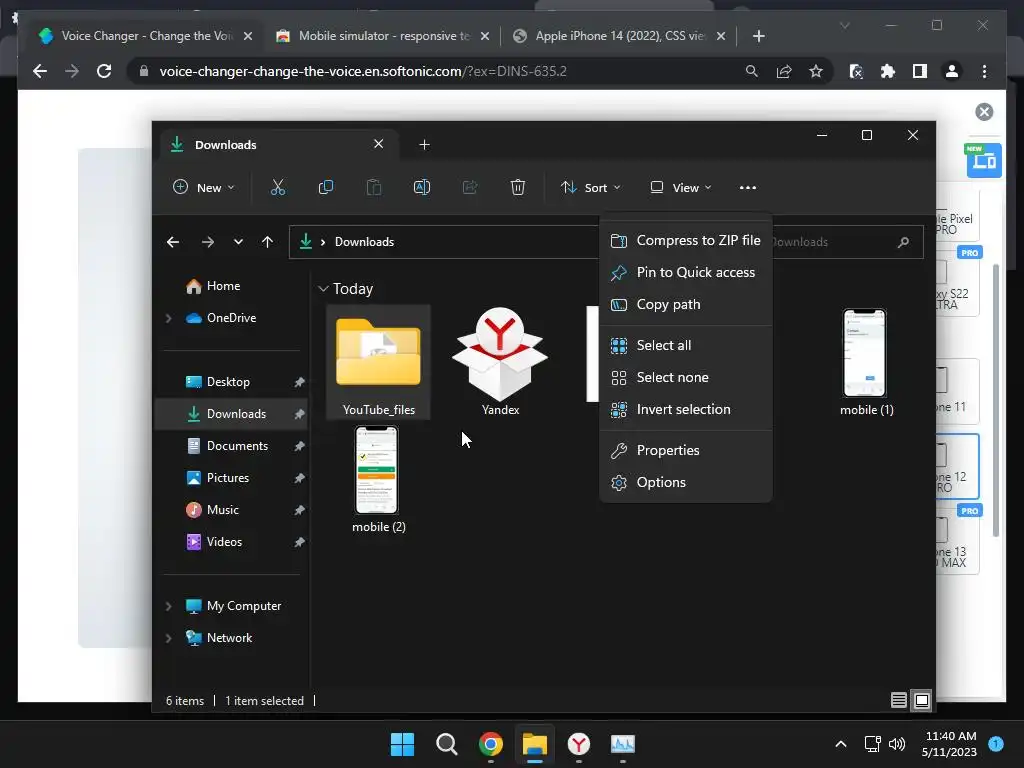The image size is (1024, 768).
Task: Click the Chrome address bar URL
Action: (x=363, y=71)
